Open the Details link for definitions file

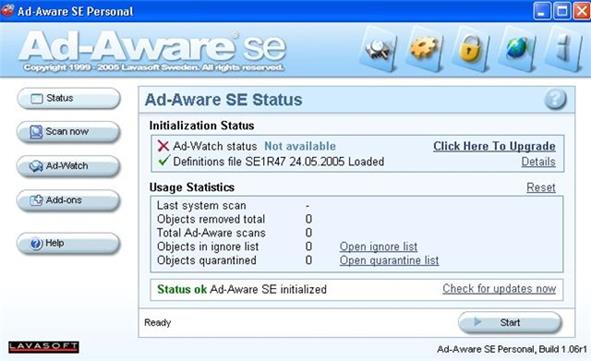click(x=538, y=162)
